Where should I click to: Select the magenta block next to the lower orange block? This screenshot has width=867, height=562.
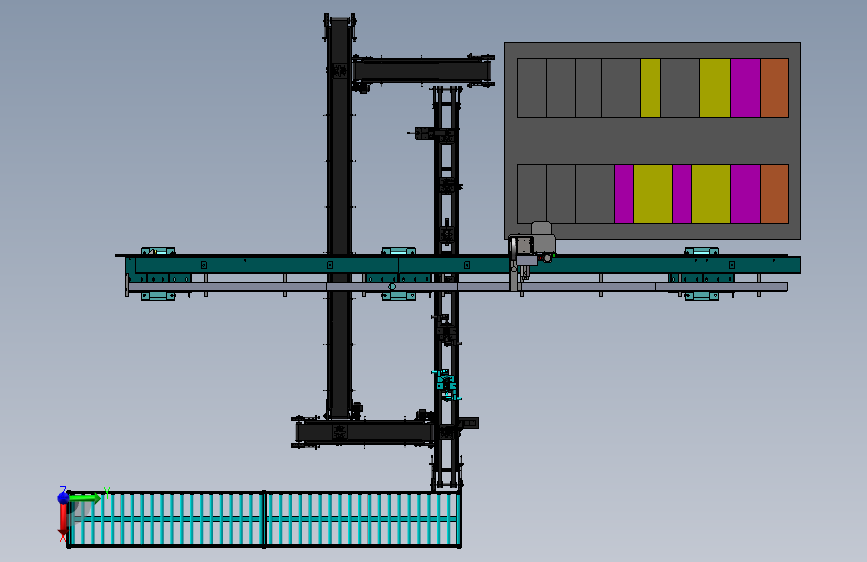(x=745, y=194)
